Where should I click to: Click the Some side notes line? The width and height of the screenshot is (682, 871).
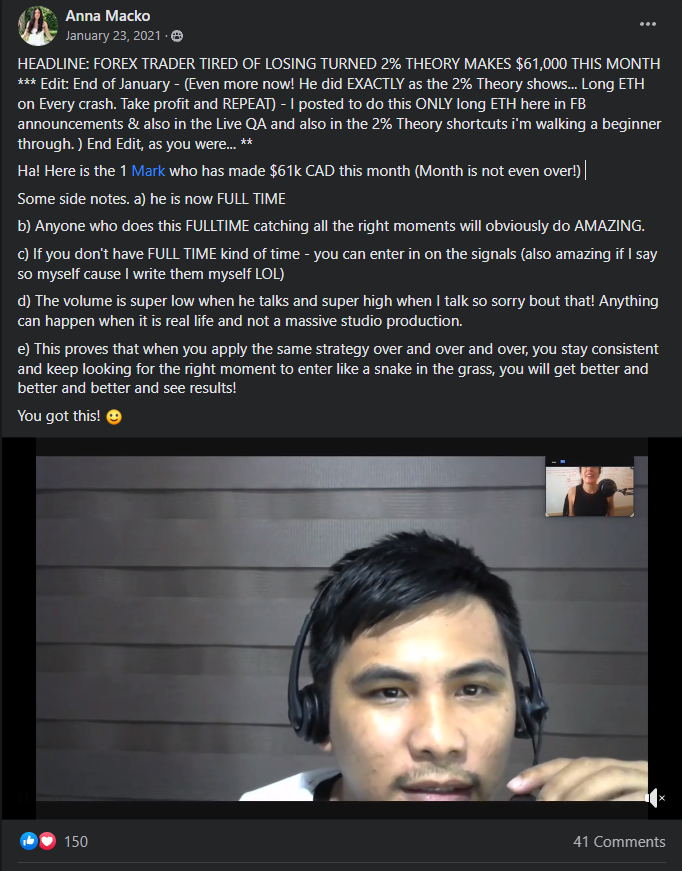click(152, 199)
